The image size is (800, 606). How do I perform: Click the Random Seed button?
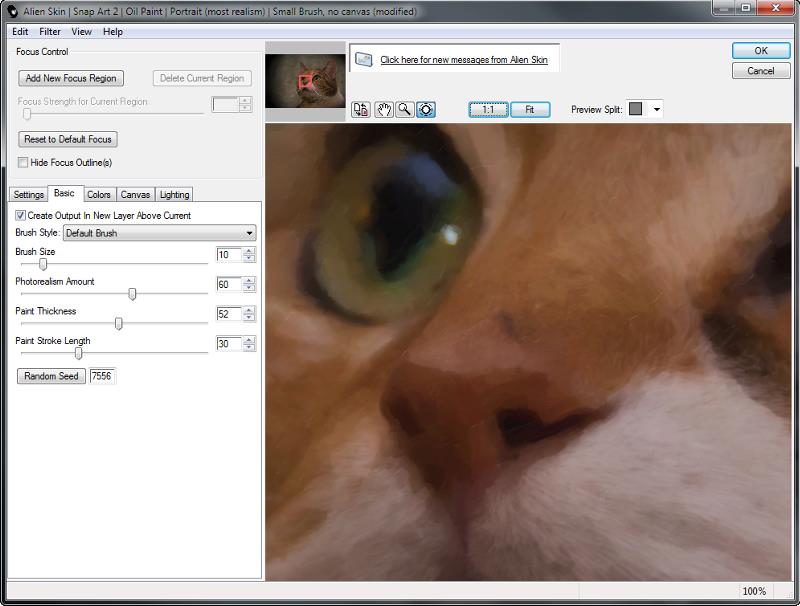point(51,376)
